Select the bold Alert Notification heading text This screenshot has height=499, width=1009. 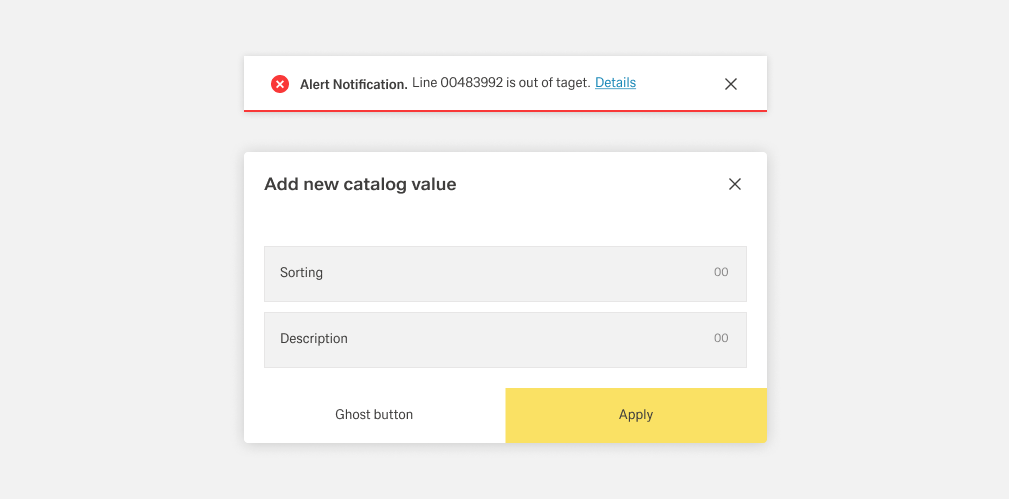coord(353,84)
